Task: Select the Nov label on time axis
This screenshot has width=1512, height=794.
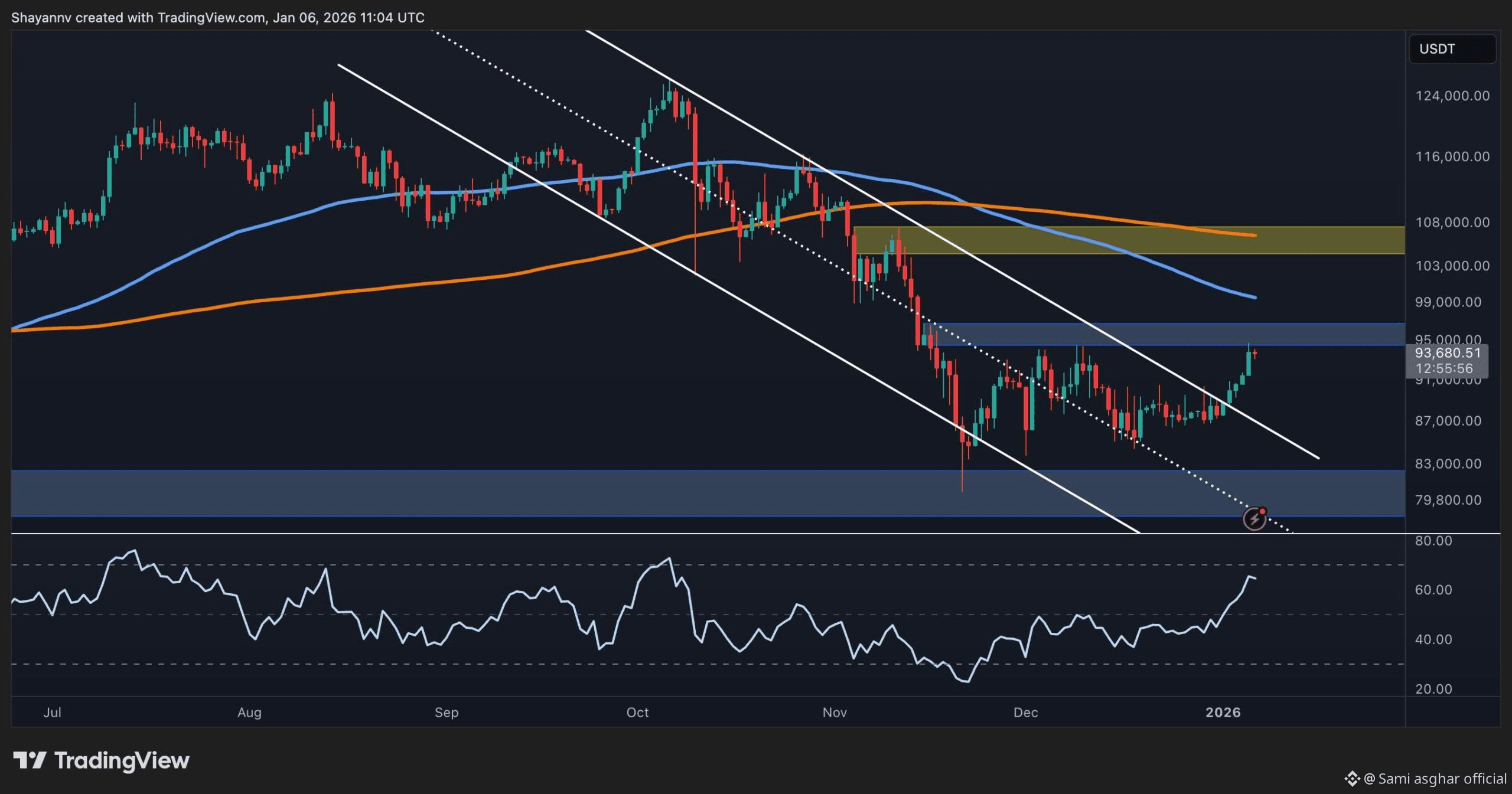Action: tap(835, 713)
